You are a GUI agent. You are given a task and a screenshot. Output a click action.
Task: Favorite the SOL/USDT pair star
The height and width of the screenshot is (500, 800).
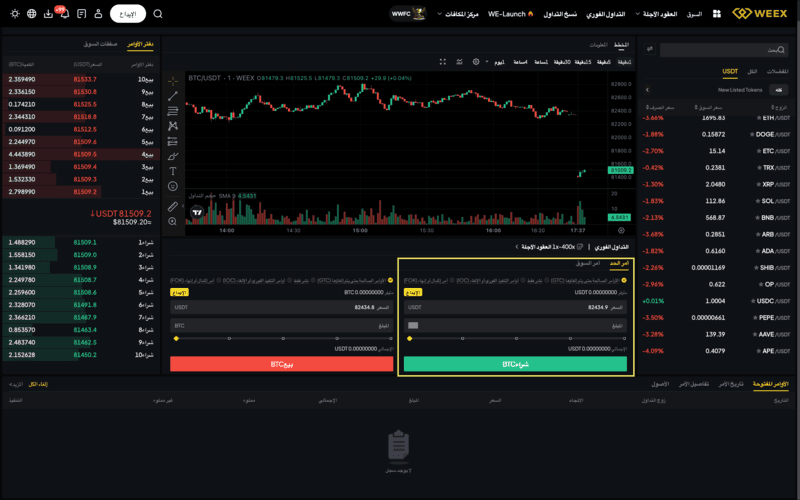click(x=758, y=201)
